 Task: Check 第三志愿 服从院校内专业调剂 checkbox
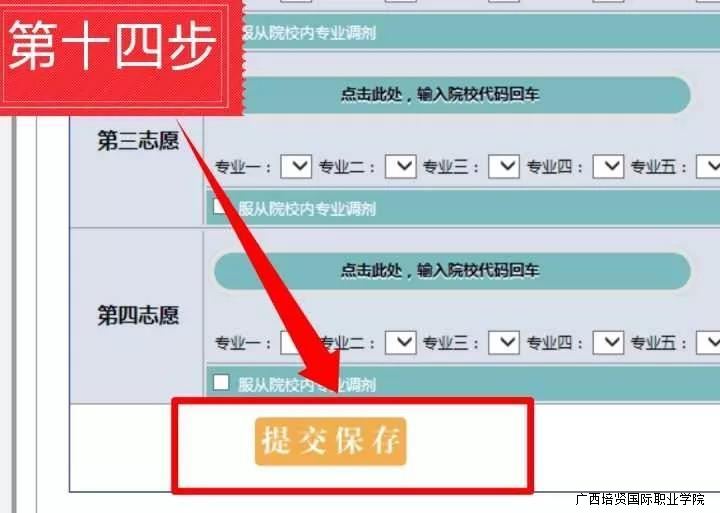(219, 207)
